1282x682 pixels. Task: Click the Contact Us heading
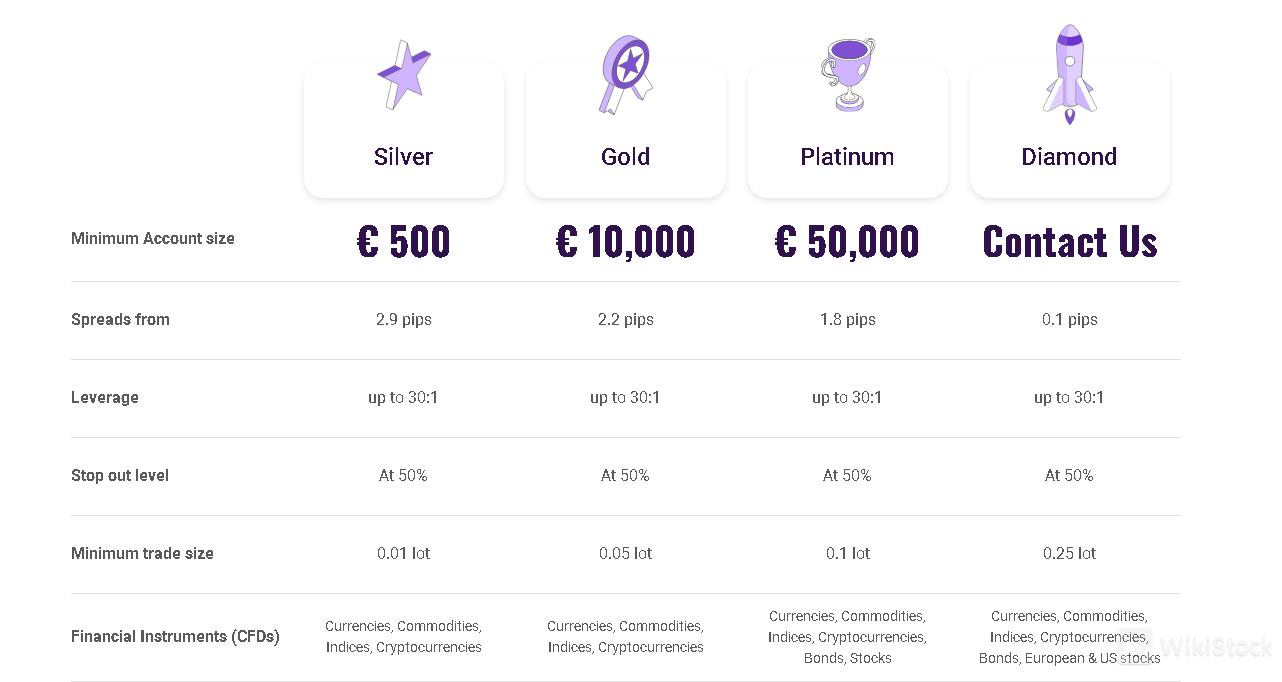1070,242
